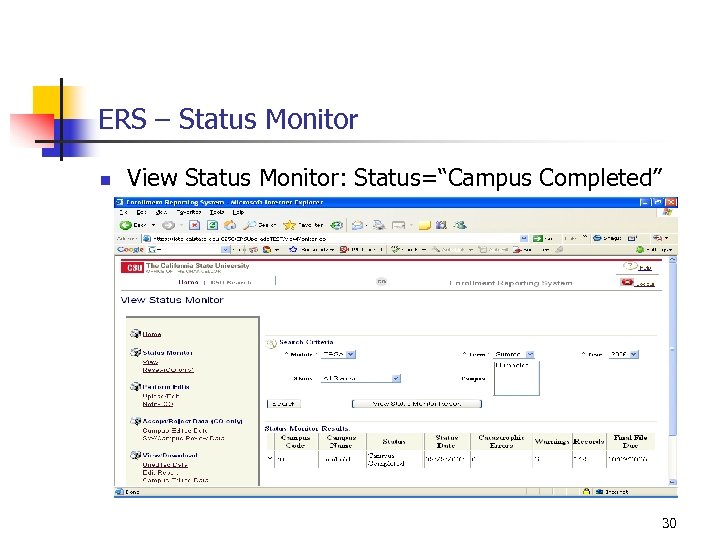The width and height of the screenshot is (720, 540).
Task: Click the Status Monitor sidebar section icon
Action: [x=135, y=352]
